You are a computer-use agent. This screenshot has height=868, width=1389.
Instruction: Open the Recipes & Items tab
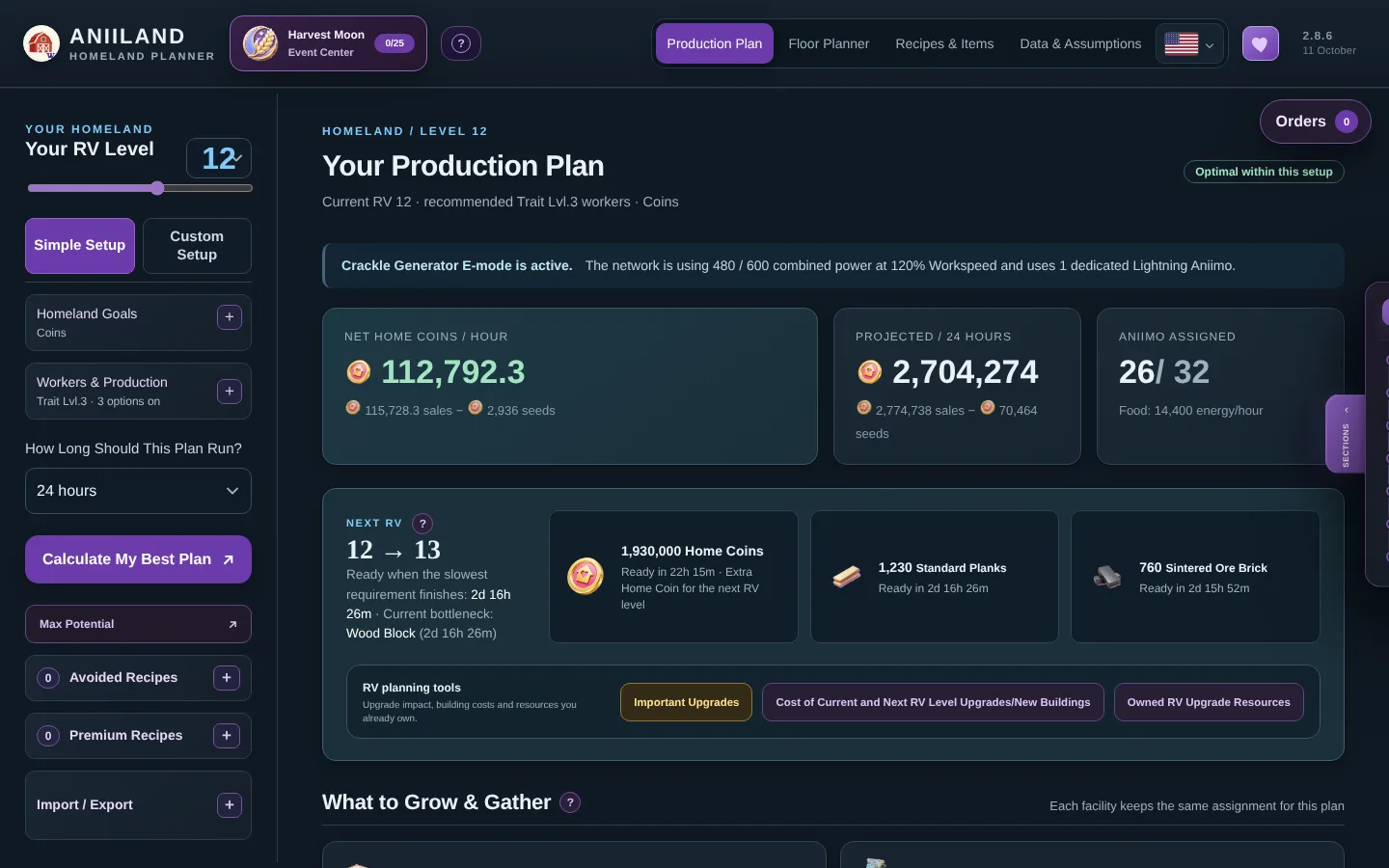(x=944, y=44)
